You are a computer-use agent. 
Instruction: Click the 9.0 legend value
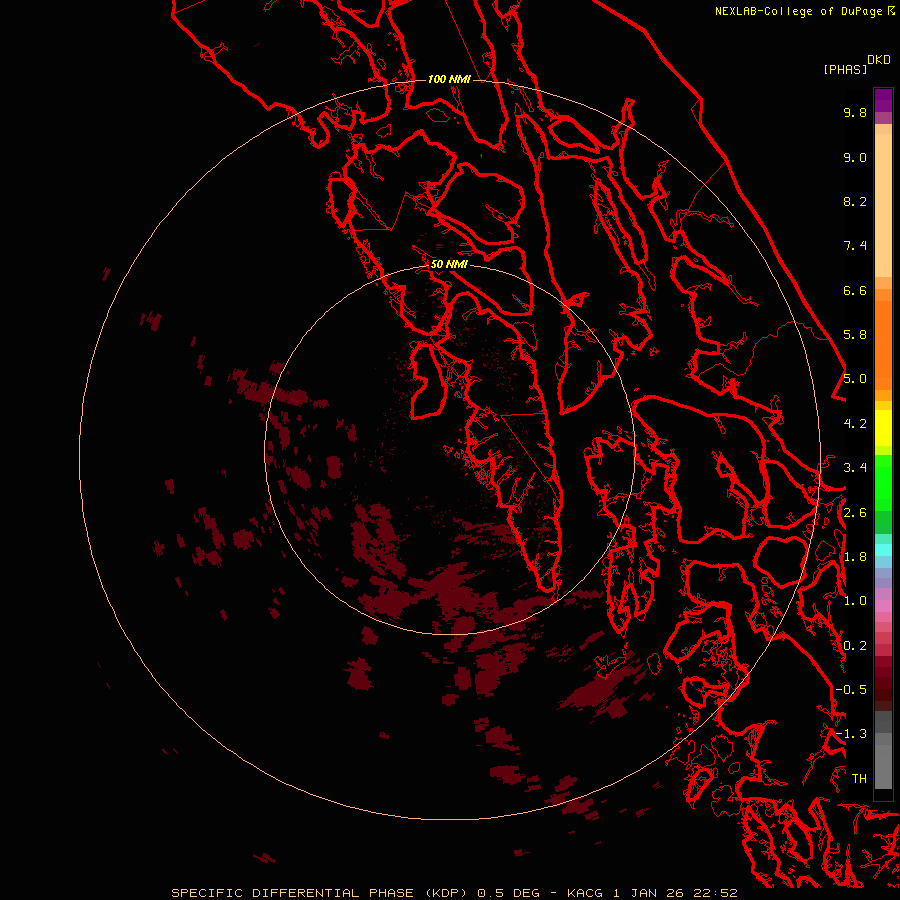pos(855,157)
